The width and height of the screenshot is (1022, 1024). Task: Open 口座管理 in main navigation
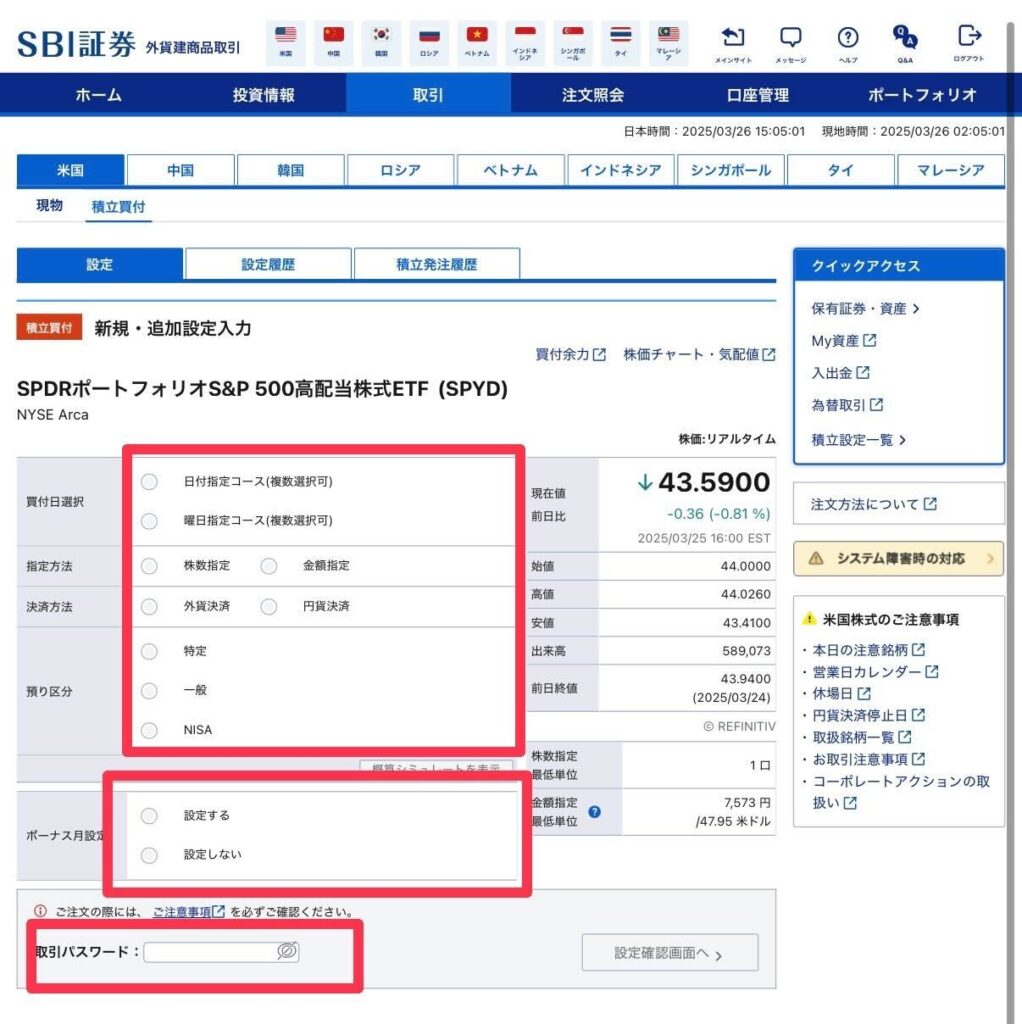click(758, 95)
